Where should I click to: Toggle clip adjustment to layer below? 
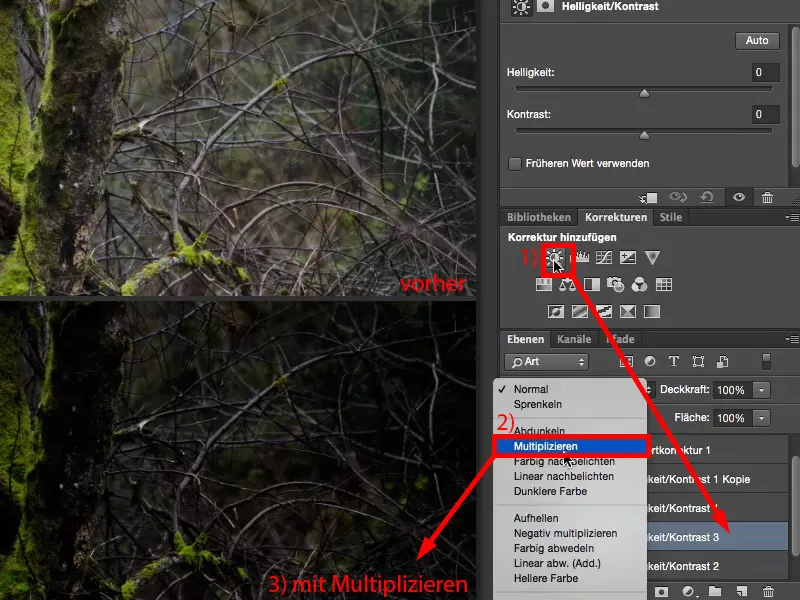coord(648,197)
